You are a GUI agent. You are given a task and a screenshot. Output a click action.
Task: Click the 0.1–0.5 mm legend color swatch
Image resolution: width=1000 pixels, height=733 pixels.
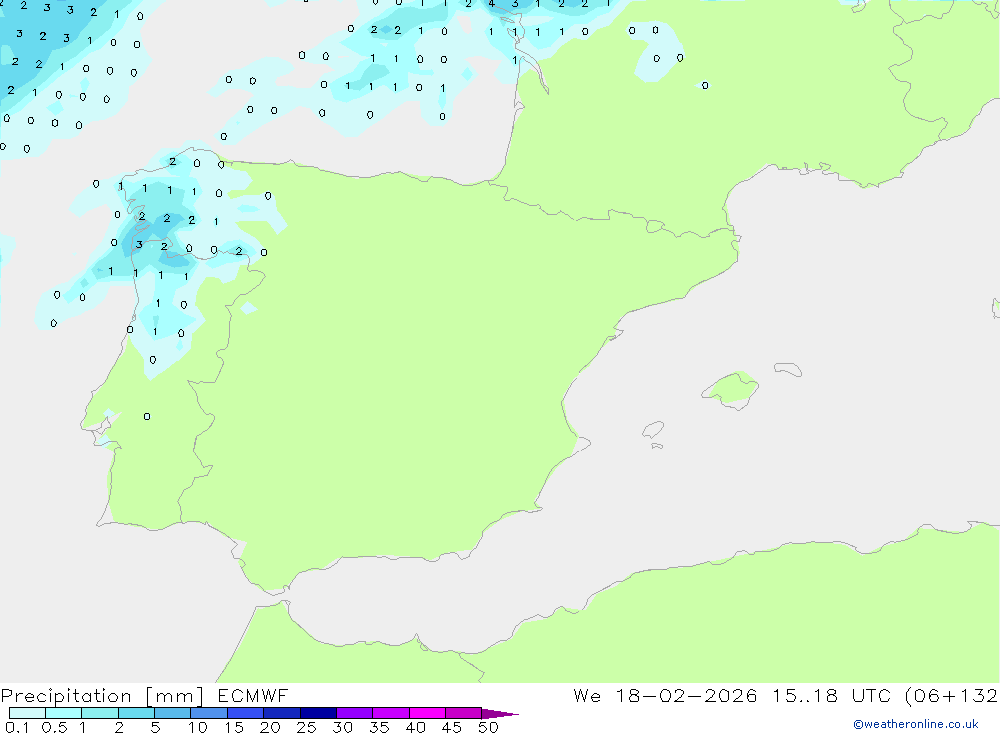click(x=27, y=713)
